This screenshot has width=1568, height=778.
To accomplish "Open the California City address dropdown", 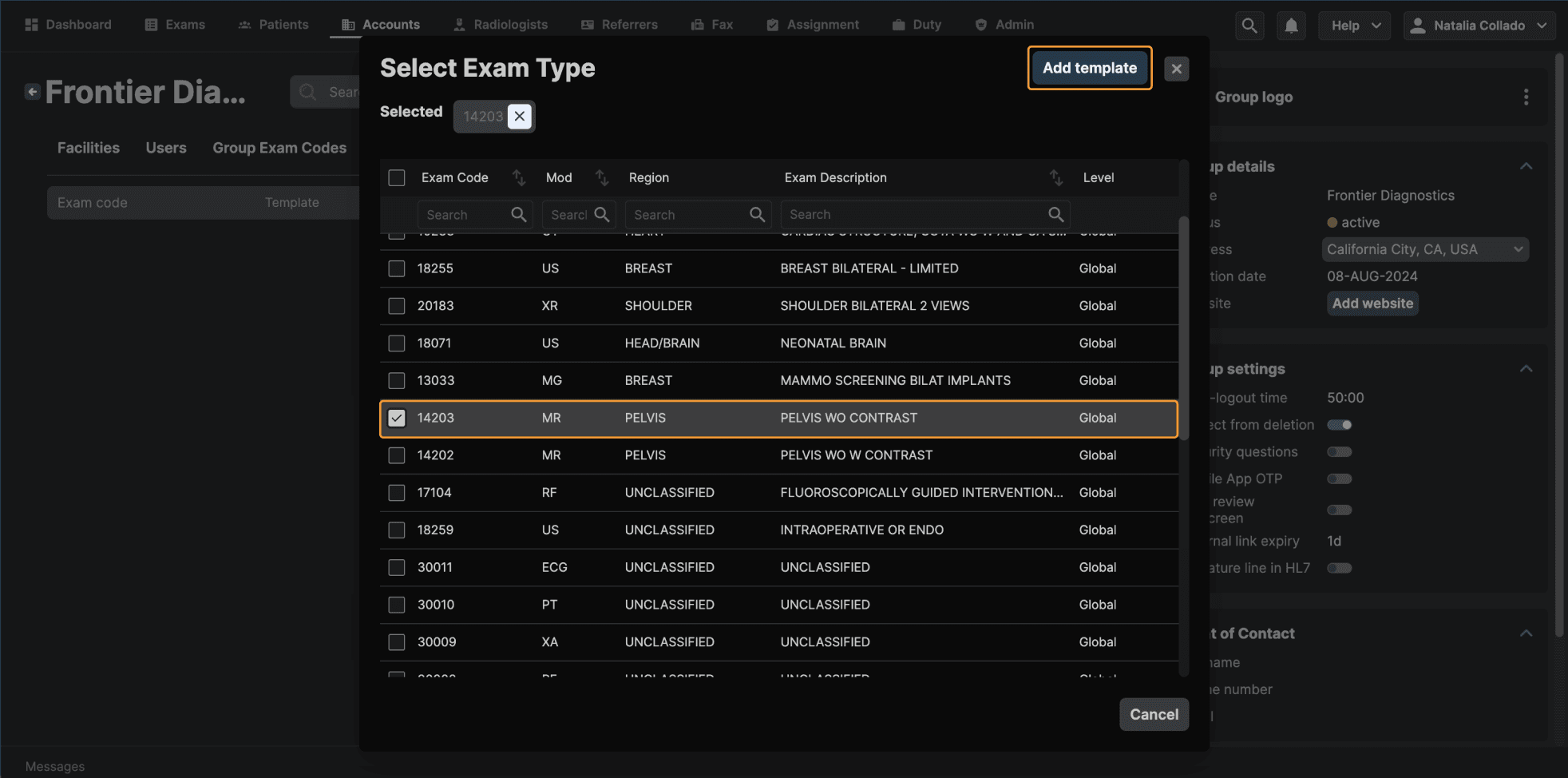I will pos(1425,249).
